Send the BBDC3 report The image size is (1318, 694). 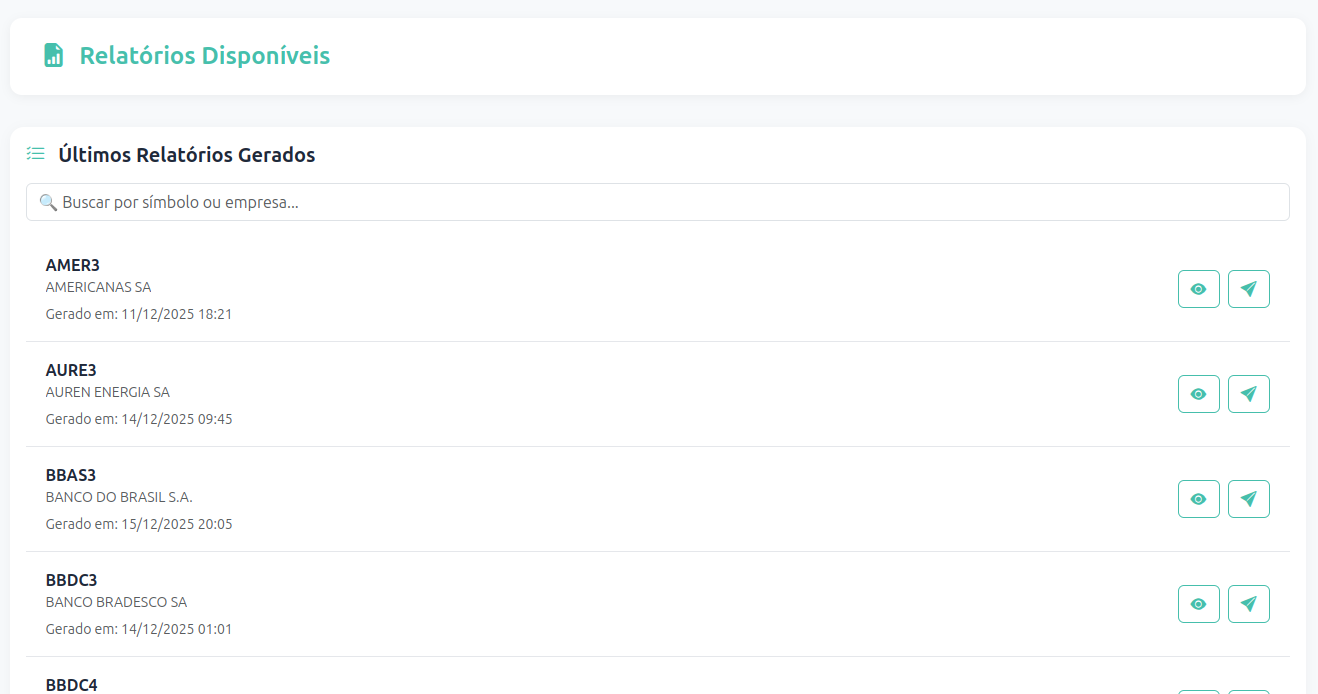point(1248,604)
